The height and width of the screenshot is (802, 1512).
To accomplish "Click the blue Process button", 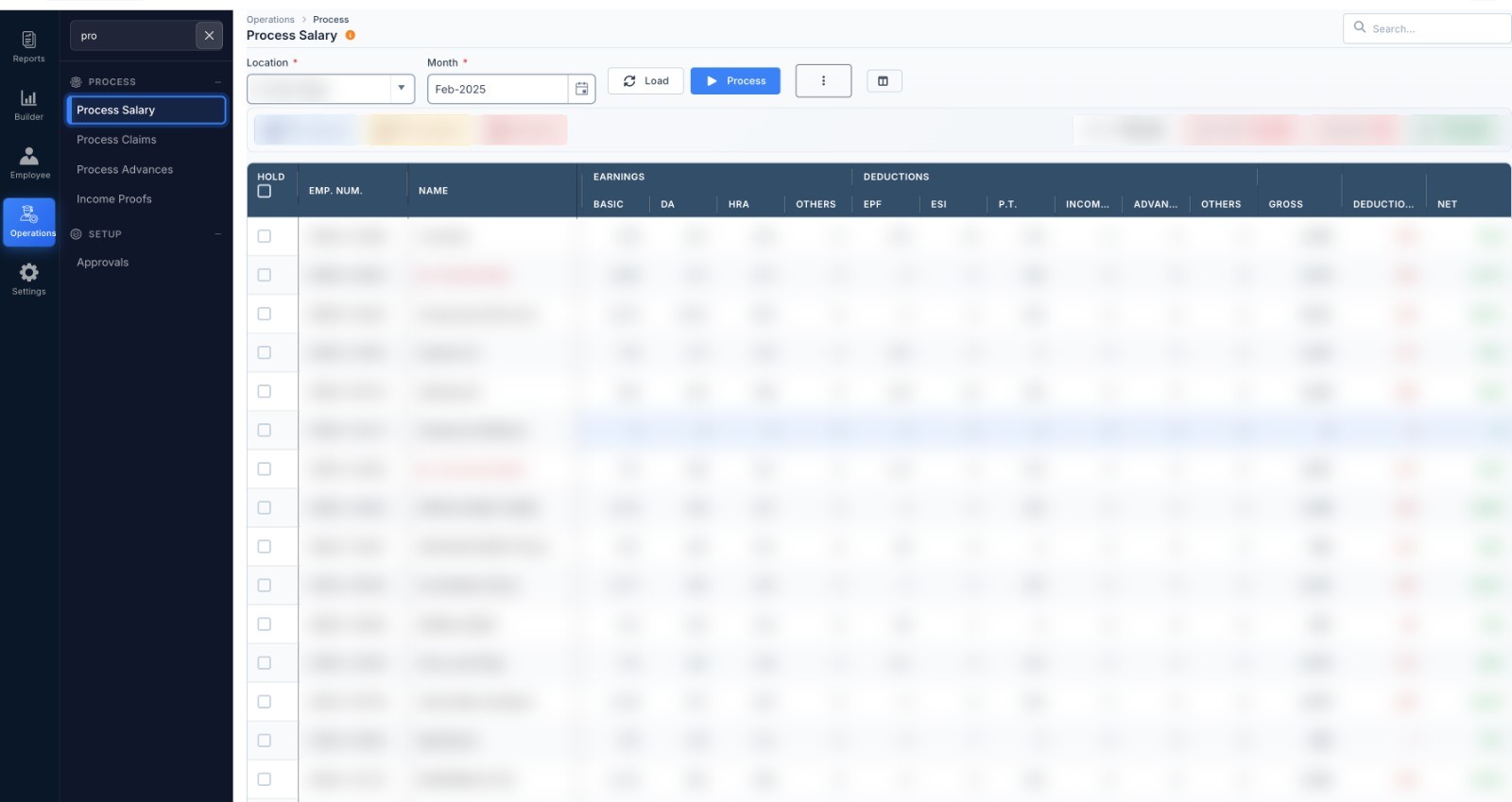I will 735,81.
